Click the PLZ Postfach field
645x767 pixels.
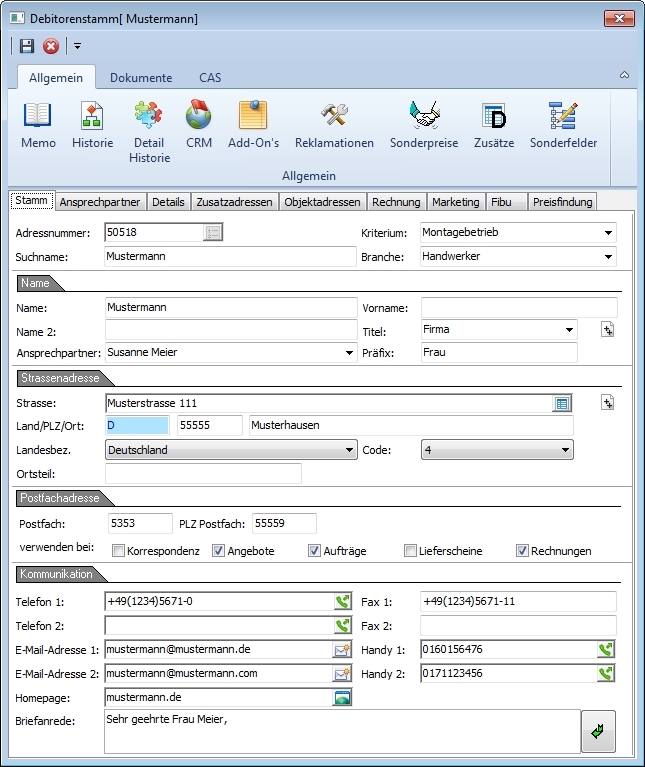pyautogui.click(x=284, y=523)
